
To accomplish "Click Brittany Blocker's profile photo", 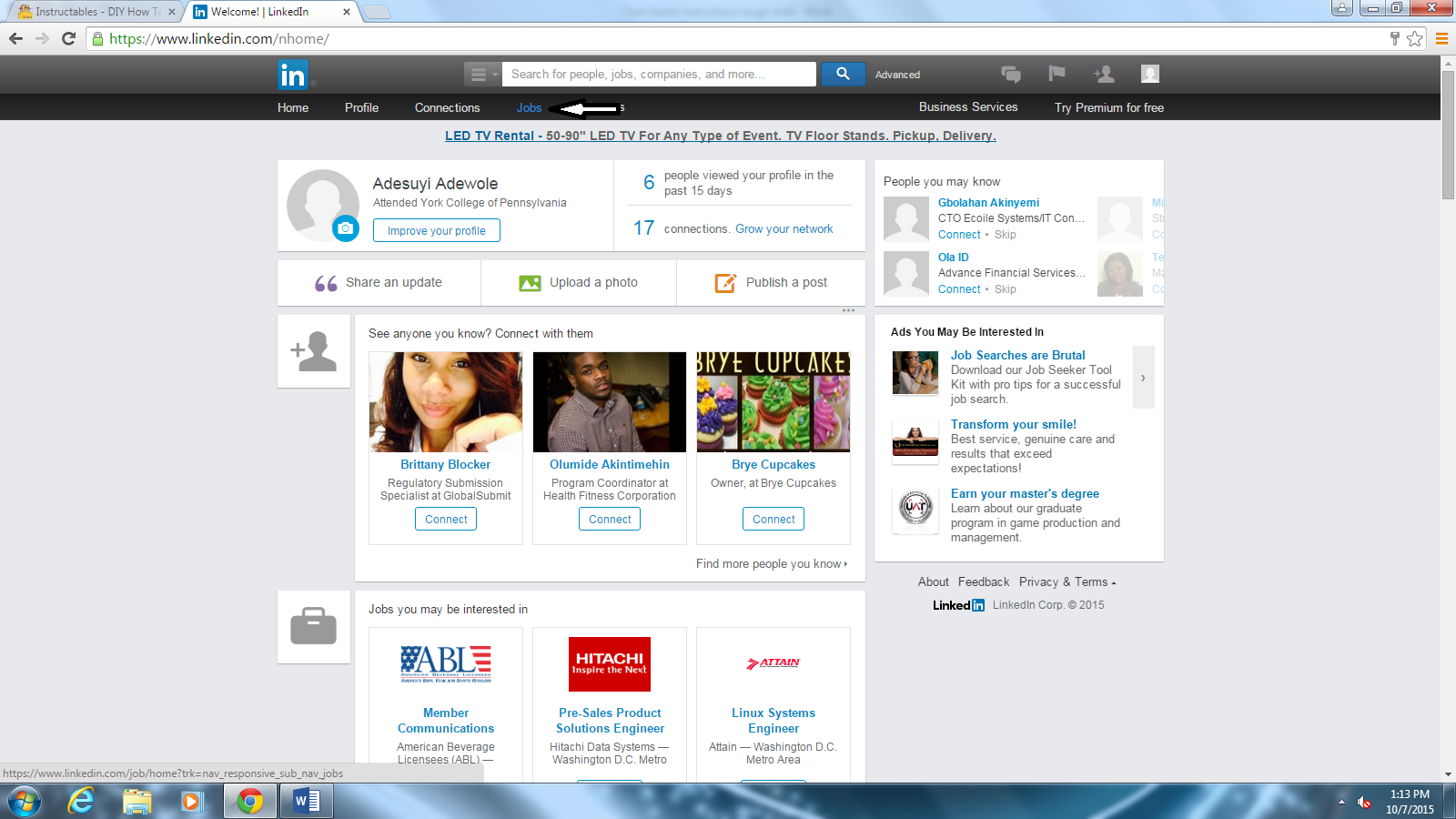I will 446,402.
